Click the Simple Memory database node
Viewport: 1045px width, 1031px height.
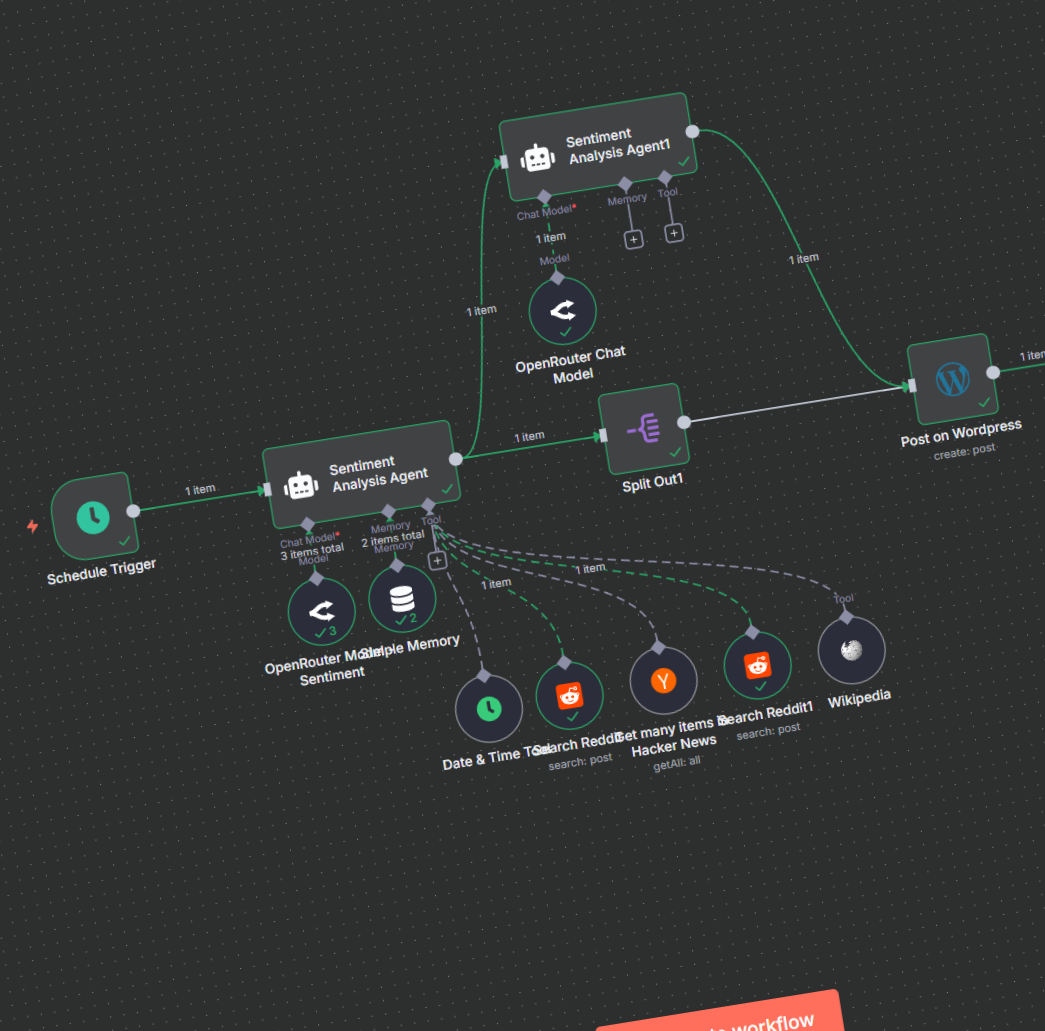pos(402,599)
